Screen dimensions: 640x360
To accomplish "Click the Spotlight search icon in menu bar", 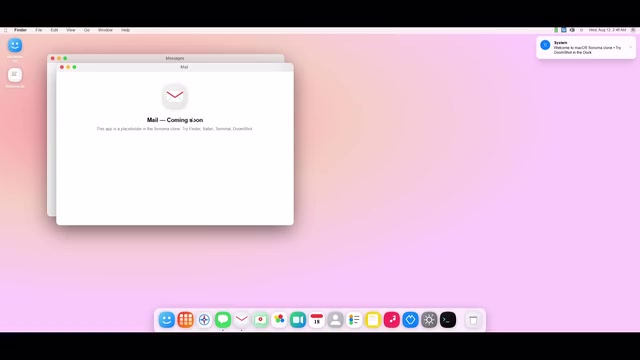I will click(x=581, y=30).
